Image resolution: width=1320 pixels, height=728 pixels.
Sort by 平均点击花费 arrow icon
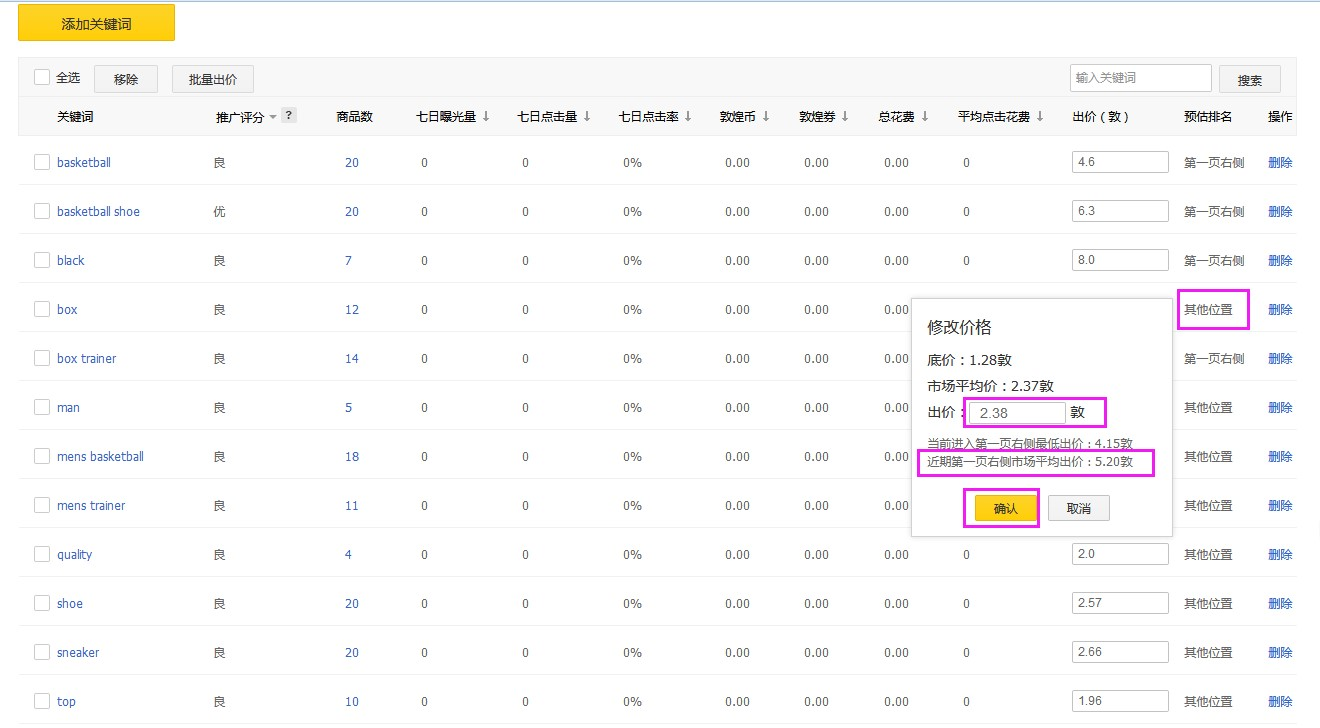tap(1040, 116)
